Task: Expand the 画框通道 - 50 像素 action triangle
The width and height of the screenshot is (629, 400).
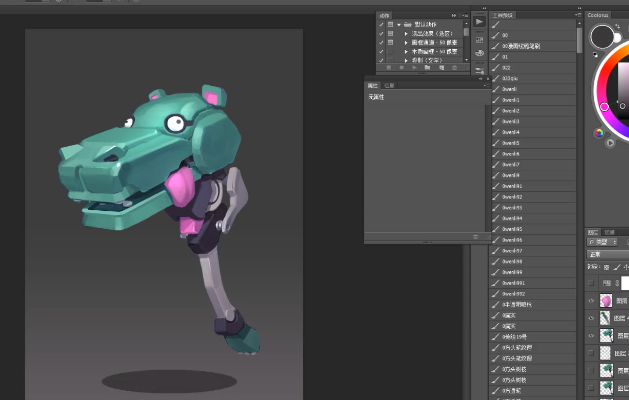Action: [x=406, y=43]
